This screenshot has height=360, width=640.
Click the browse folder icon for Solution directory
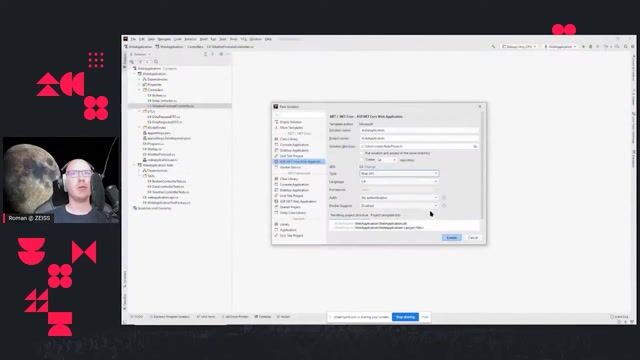tap(475, 146)
